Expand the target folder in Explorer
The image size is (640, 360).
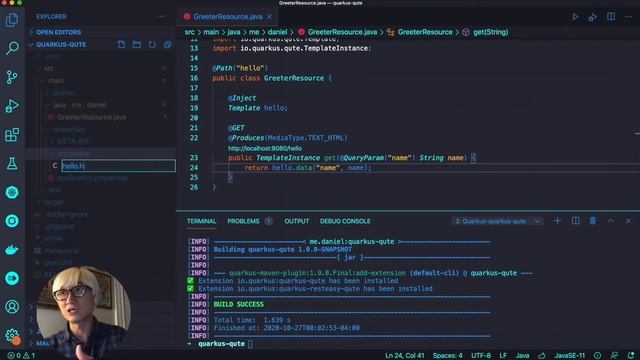pyautogui.click(x=53, y=202)
